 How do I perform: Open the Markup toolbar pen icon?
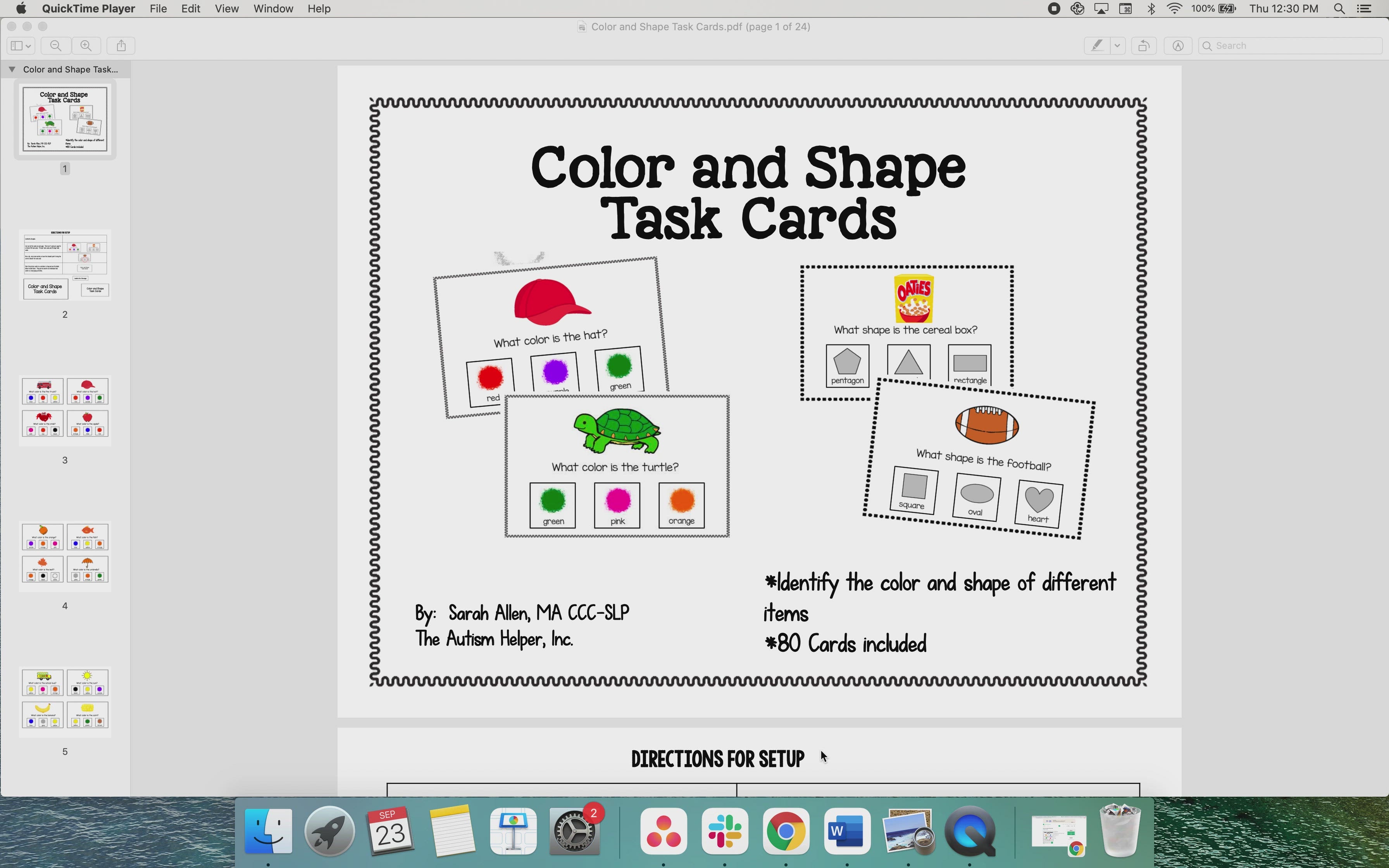click(1178, 45)
